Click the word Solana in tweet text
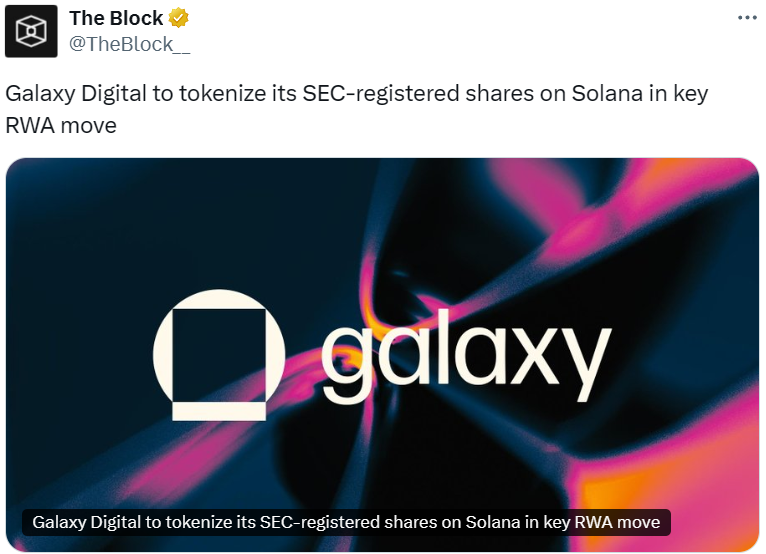Image resolution: width=766 pixels, height=554 pixels. coord(609,94)
